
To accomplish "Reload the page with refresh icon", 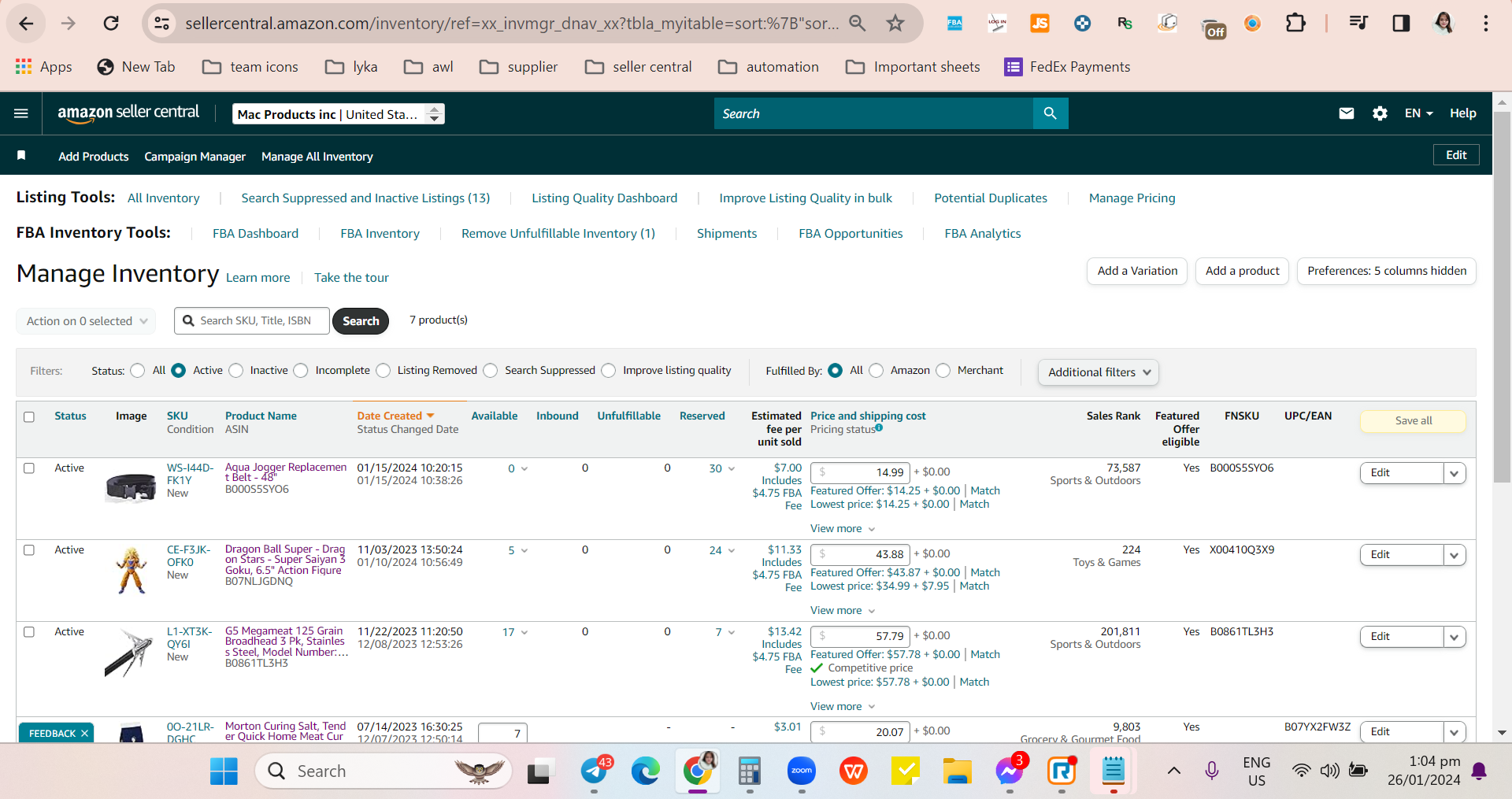I will tap(111, 24).
